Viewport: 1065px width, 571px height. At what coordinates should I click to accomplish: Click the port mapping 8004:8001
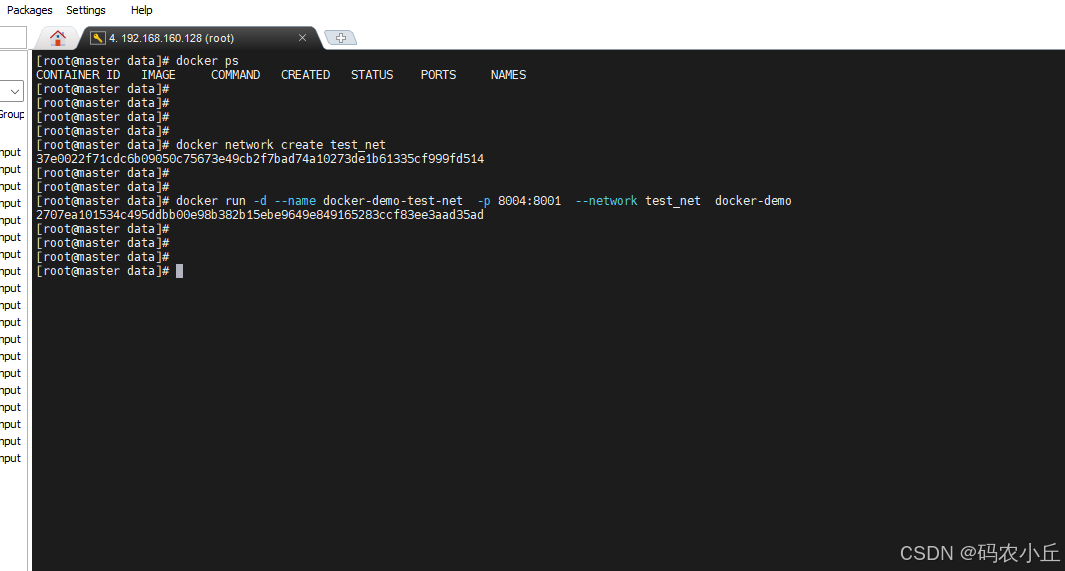(530, 201)
